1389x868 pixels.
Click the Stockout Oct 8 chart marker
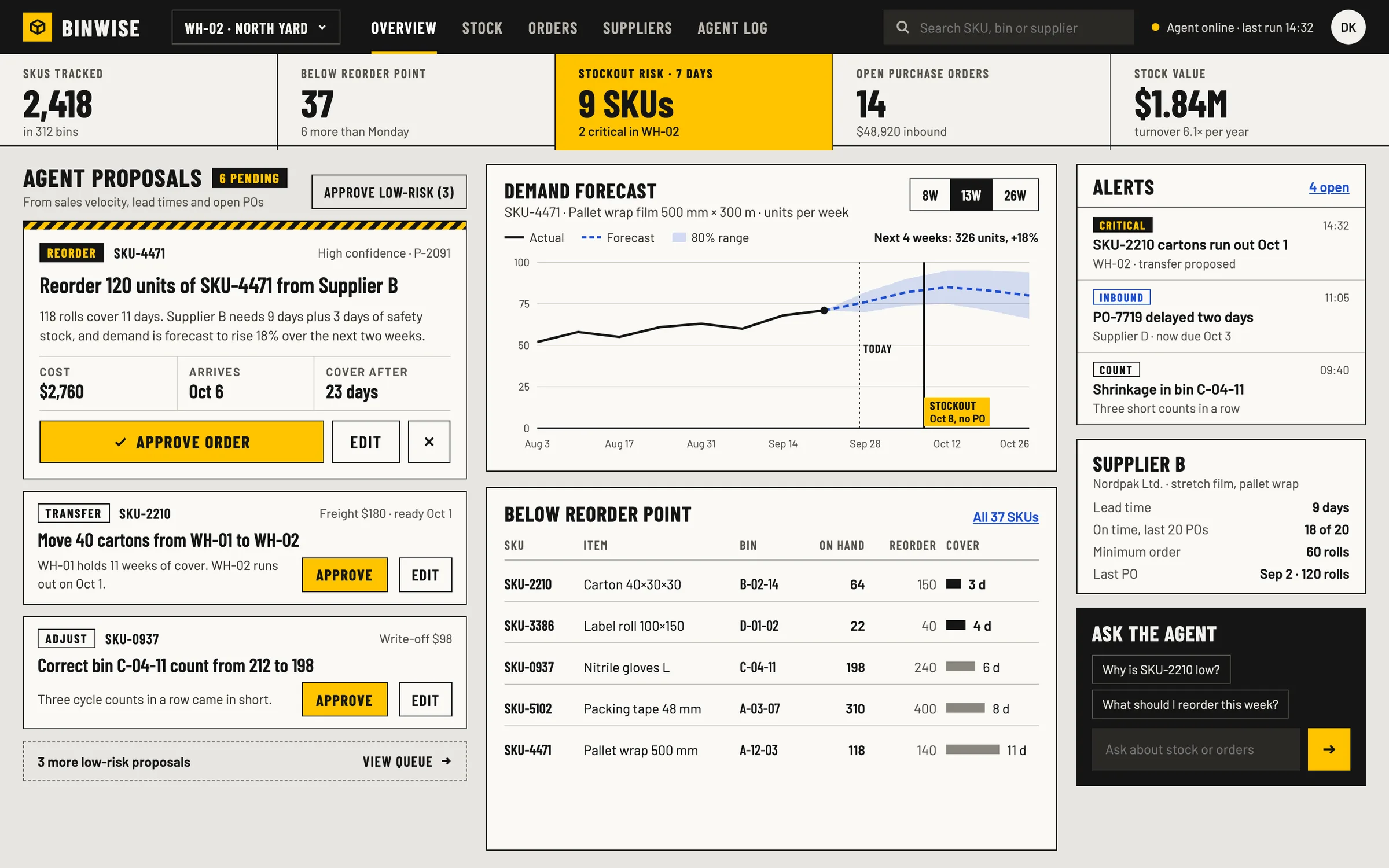tap(957, 412)
